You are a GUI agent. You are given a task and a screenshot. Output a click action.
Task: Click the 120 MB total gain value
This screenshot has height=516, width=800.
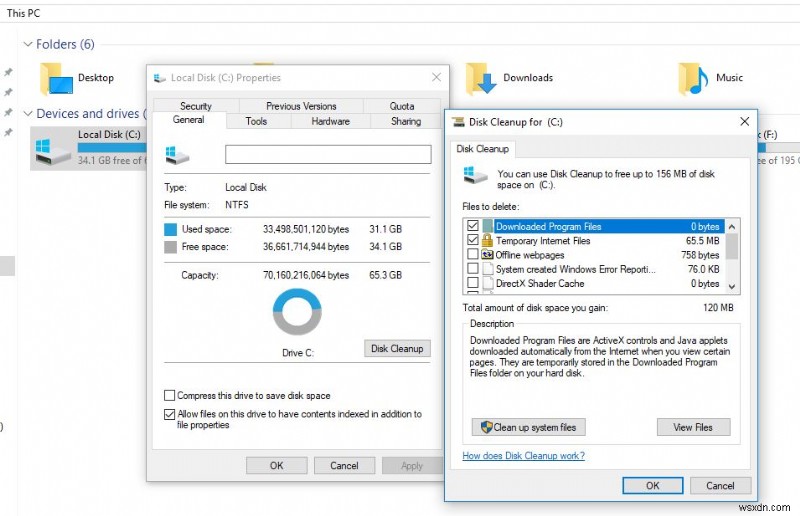pyautogui.click(x=718, y=308)
